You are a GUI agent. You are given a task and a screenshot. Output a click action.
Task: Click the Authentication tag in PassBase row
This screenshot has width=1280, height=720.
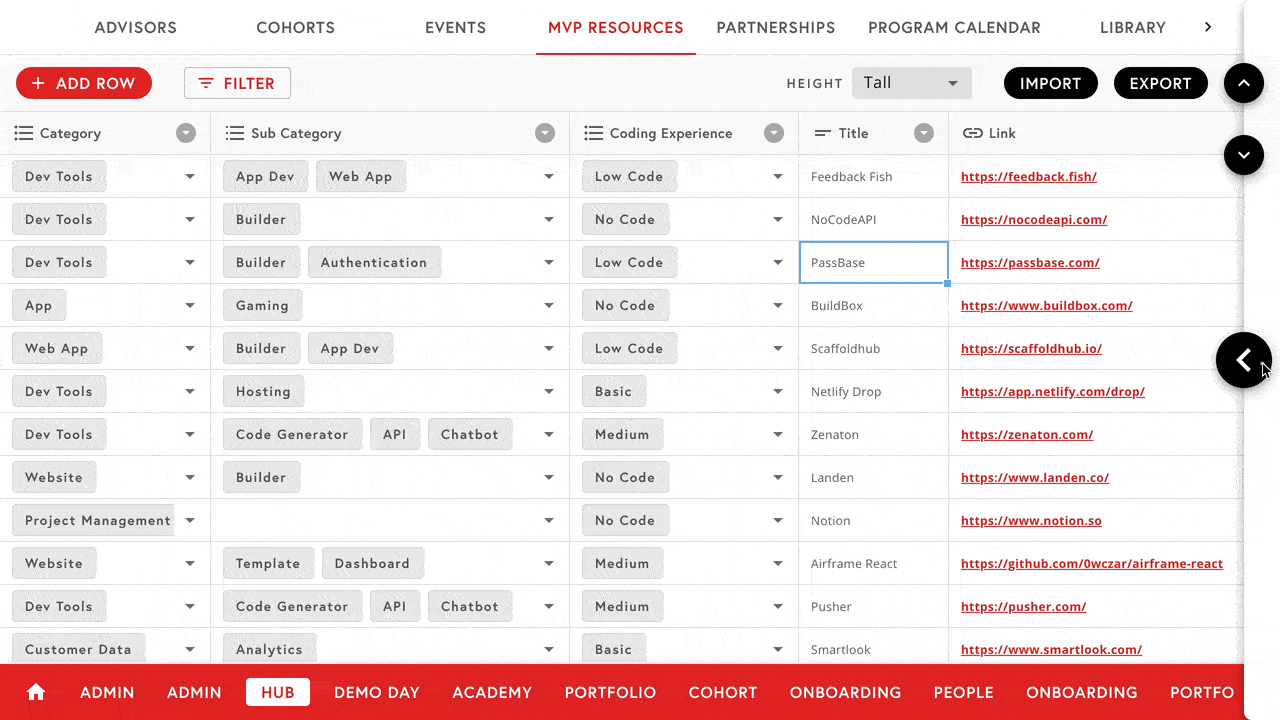point(374,263)
